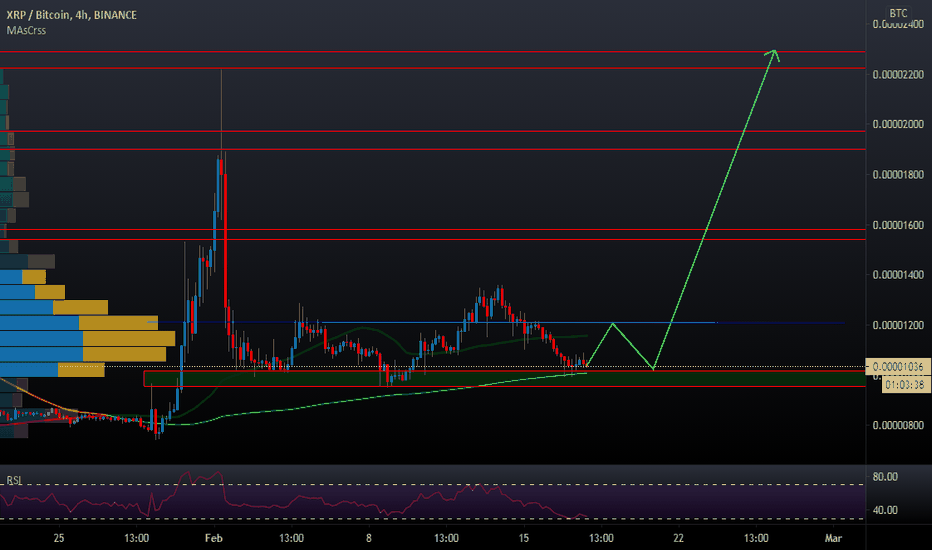Image resolution: width=932 pixels, height=550 pixels.
Task: Click the 25 date label on time axis
Action: point(58,538)
